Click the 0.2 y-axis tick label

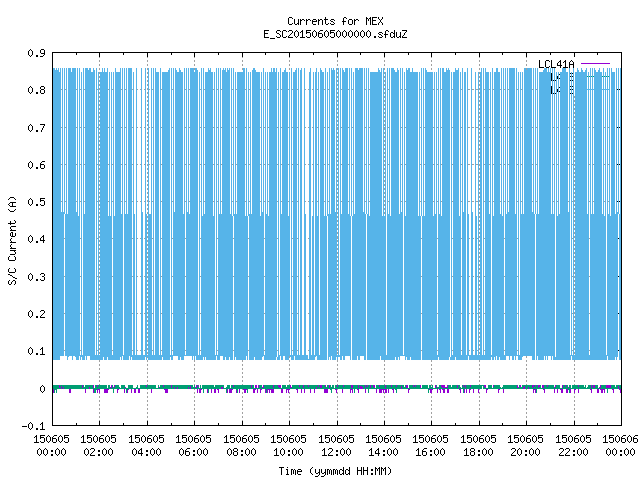[36, 314]
